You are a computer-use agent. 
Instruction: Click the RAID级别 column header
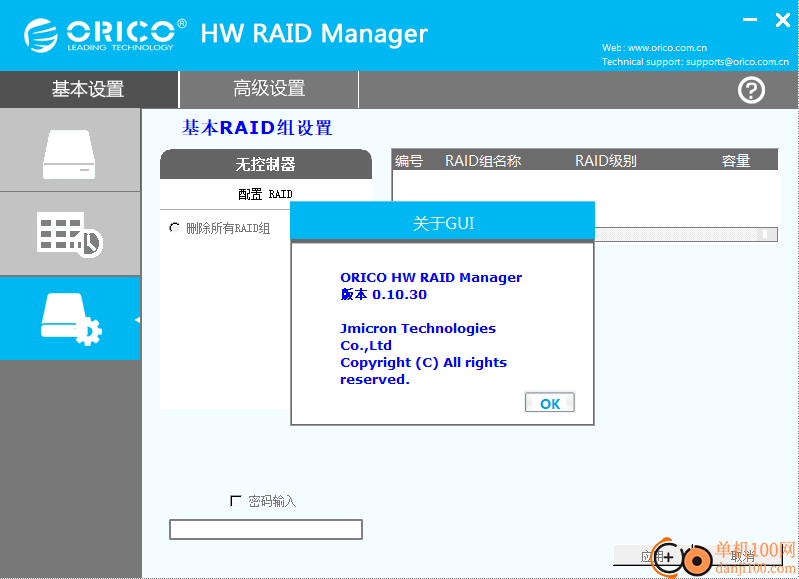606,161
